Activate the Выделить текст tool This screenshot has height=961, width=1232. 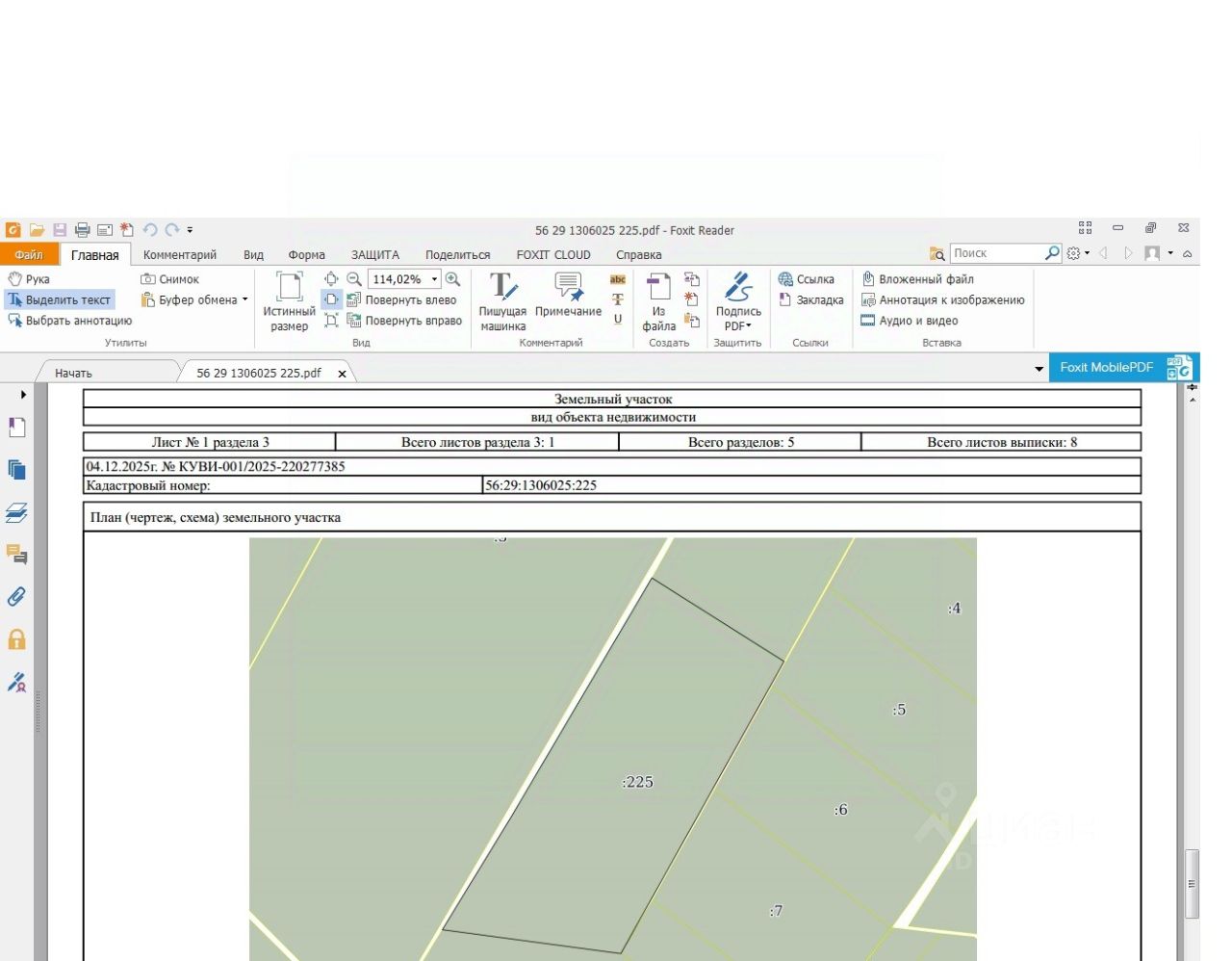(60, 300)
